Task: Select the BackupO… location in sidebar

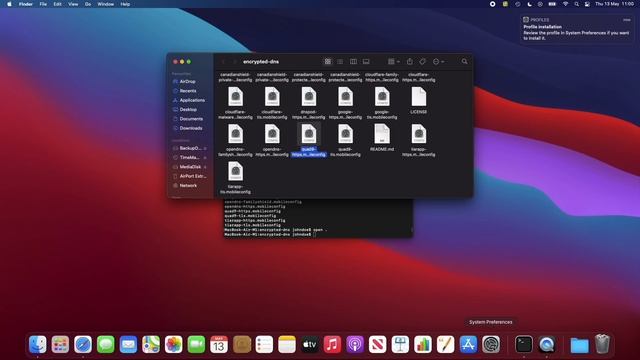Action: [191, 148]
